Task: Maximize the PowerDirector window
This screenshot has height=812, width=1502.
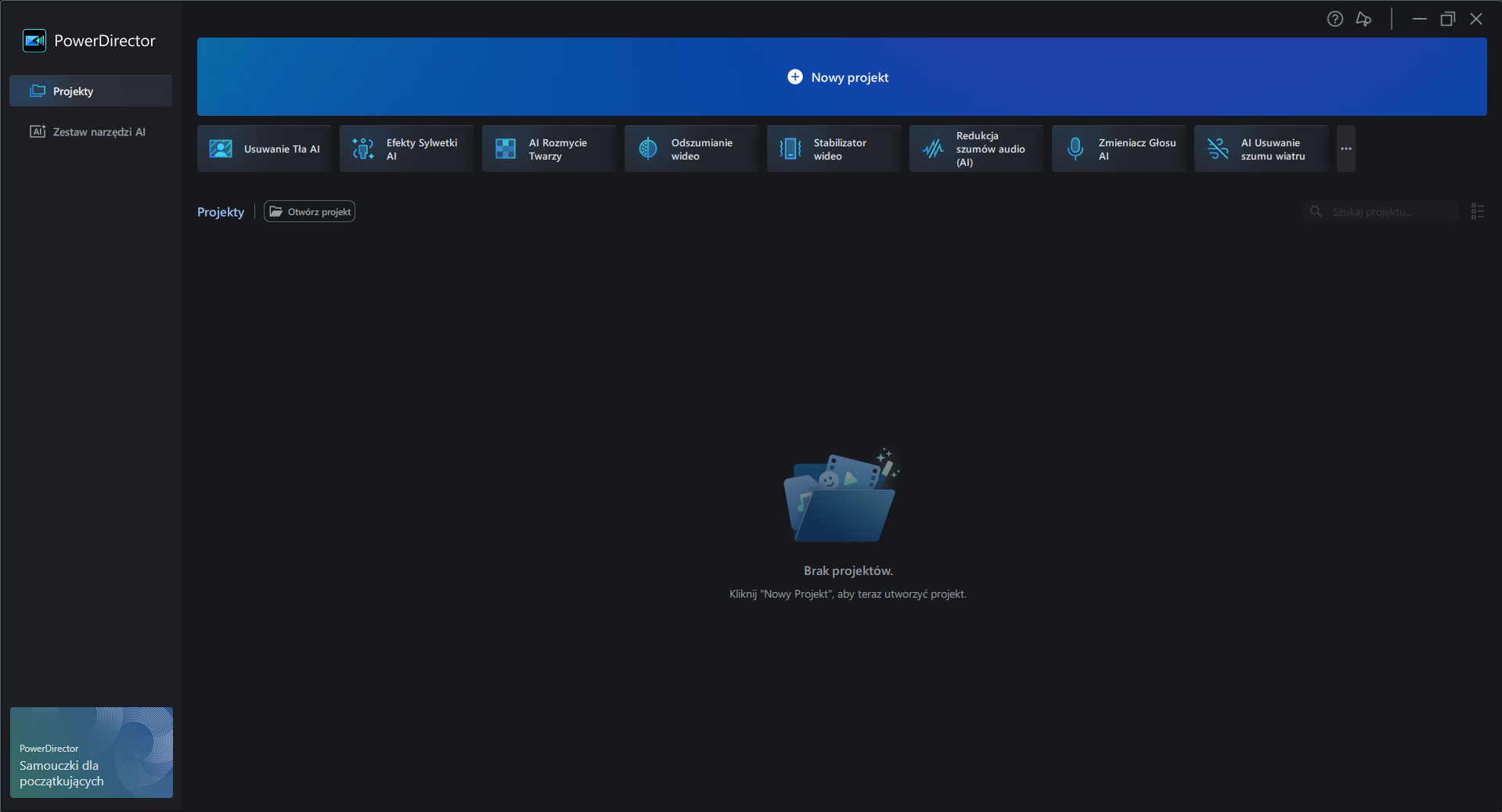Action: click(x=1448, y=19)
